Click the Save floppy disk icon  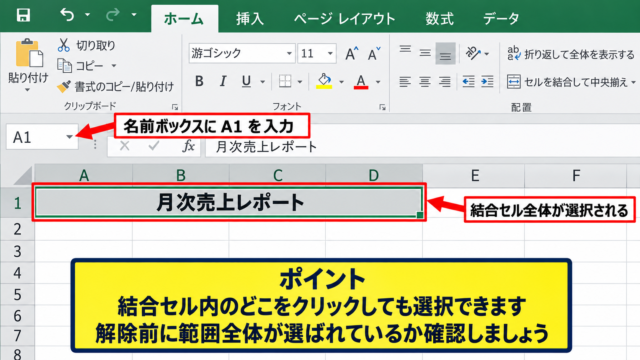(23, 16)
